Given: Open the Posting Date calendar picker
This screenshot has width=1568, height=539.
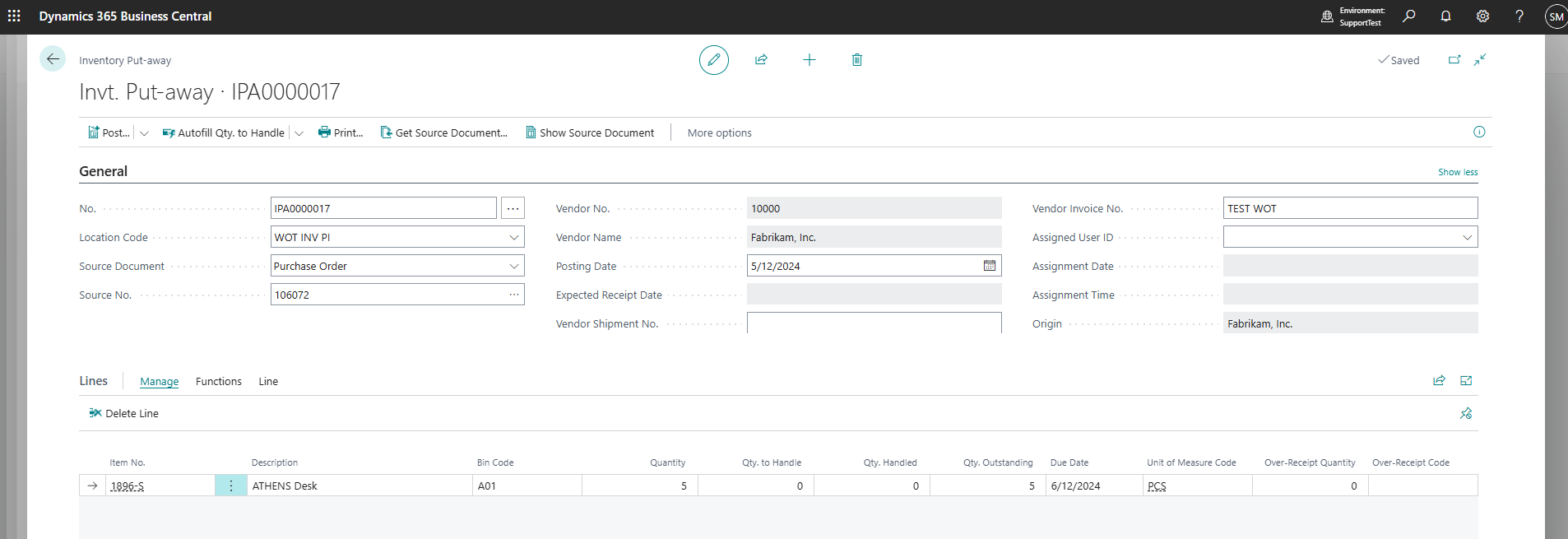Looking at the screenshot, I should (990, 266).
